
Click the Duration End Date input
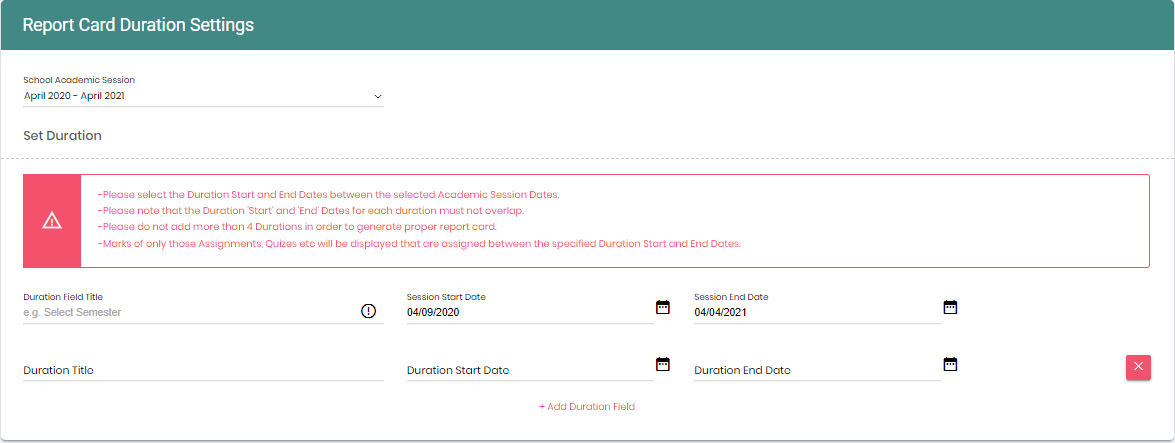[x=817, y=370]
